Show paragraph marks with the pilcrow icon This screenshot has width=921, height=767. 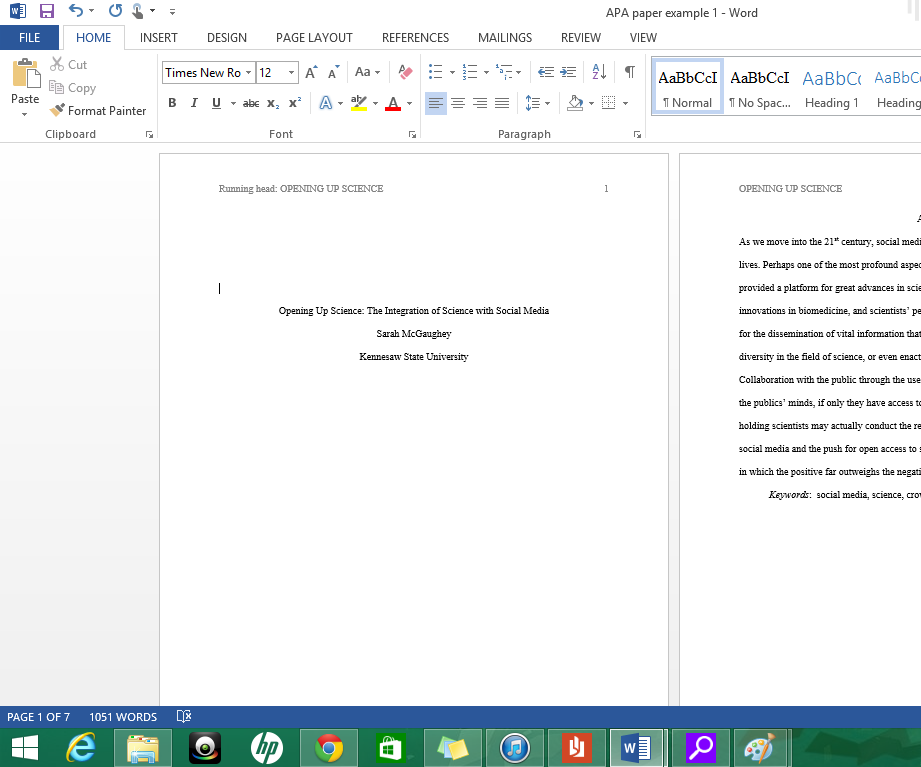click(x=629, y=72)
